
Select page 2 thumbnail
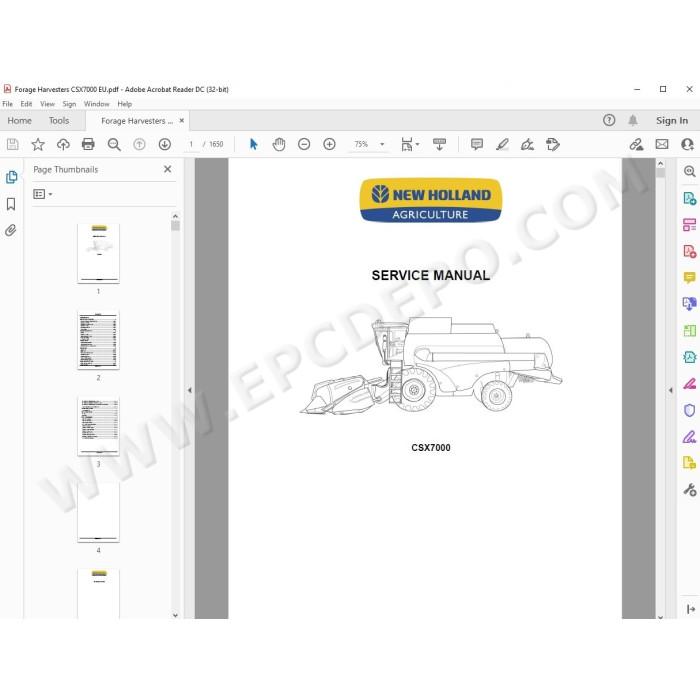point(98,340)
